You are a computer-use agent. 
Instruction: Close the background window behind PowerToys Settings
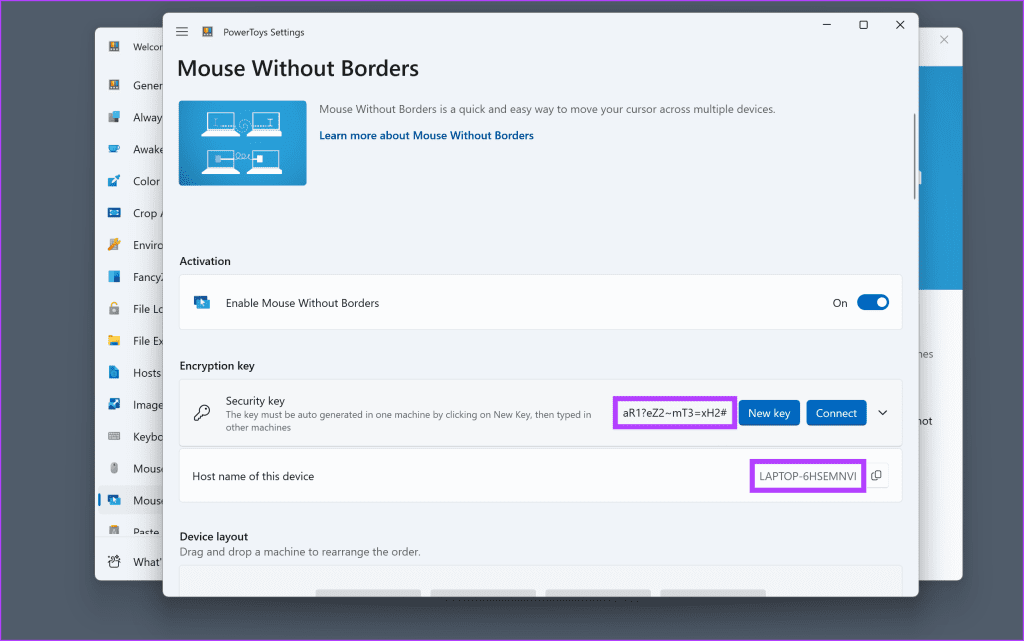tap(944, 40)
